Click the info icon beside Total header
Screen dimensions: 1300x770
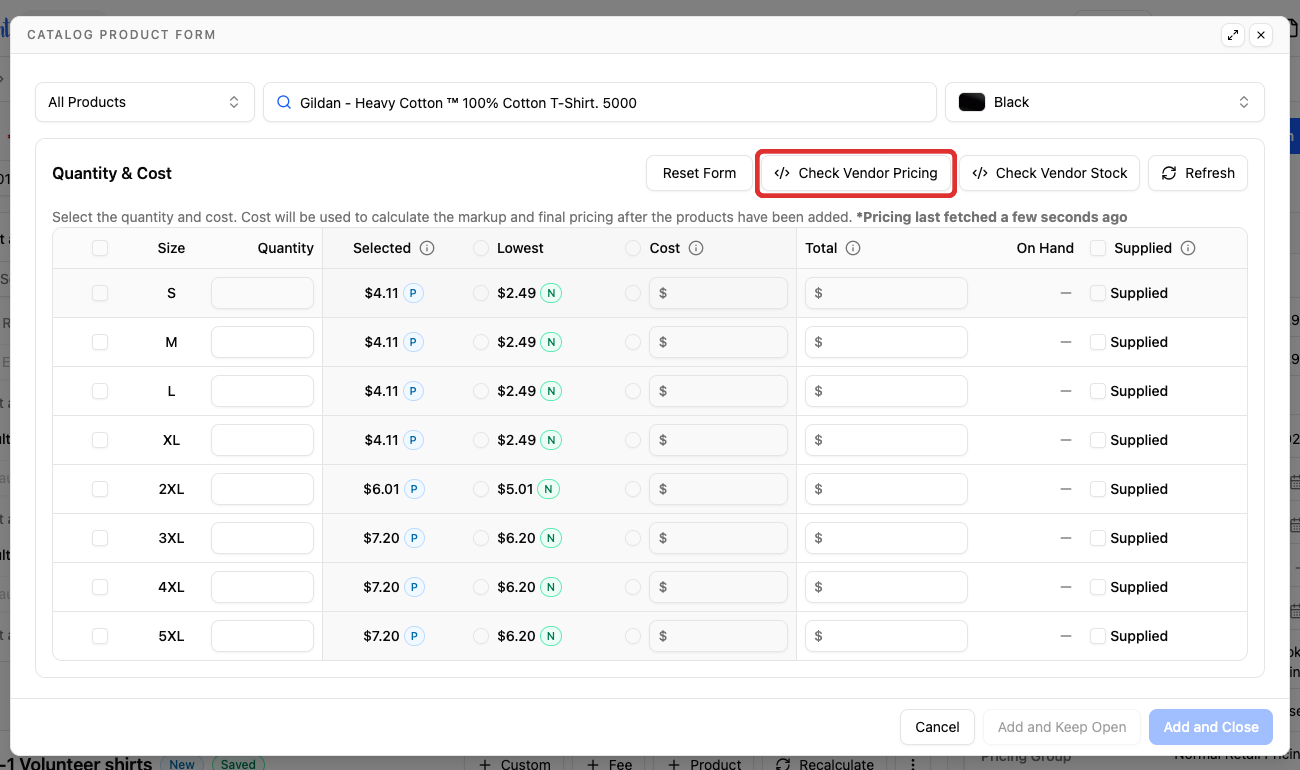pyautogui.click(x=853, y=248)
